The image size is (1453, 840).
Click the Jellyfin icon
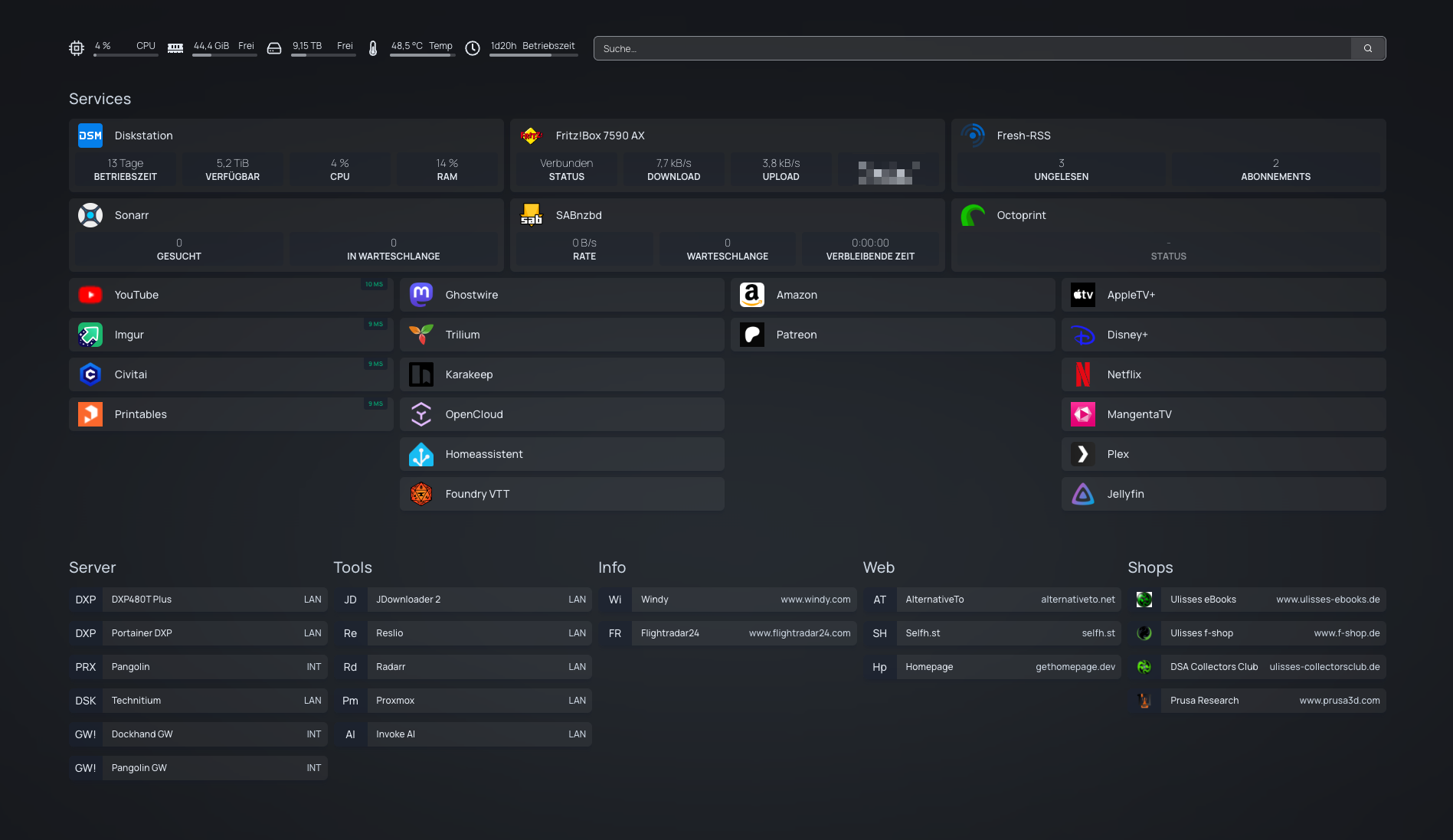click(1083, 494)
